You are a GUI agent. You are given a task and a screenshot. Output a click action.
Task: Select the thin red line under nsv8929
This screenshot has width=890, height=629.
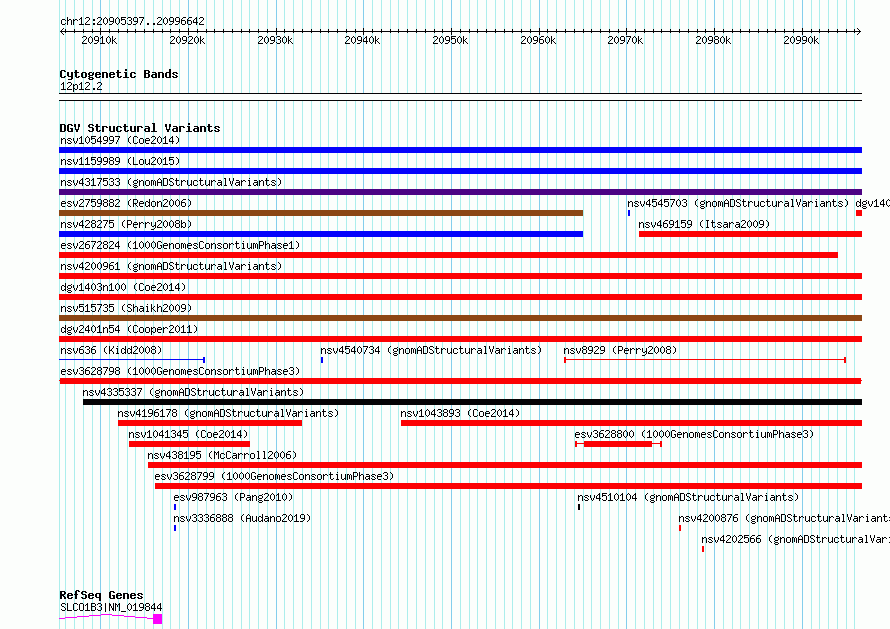pos(705,360)
